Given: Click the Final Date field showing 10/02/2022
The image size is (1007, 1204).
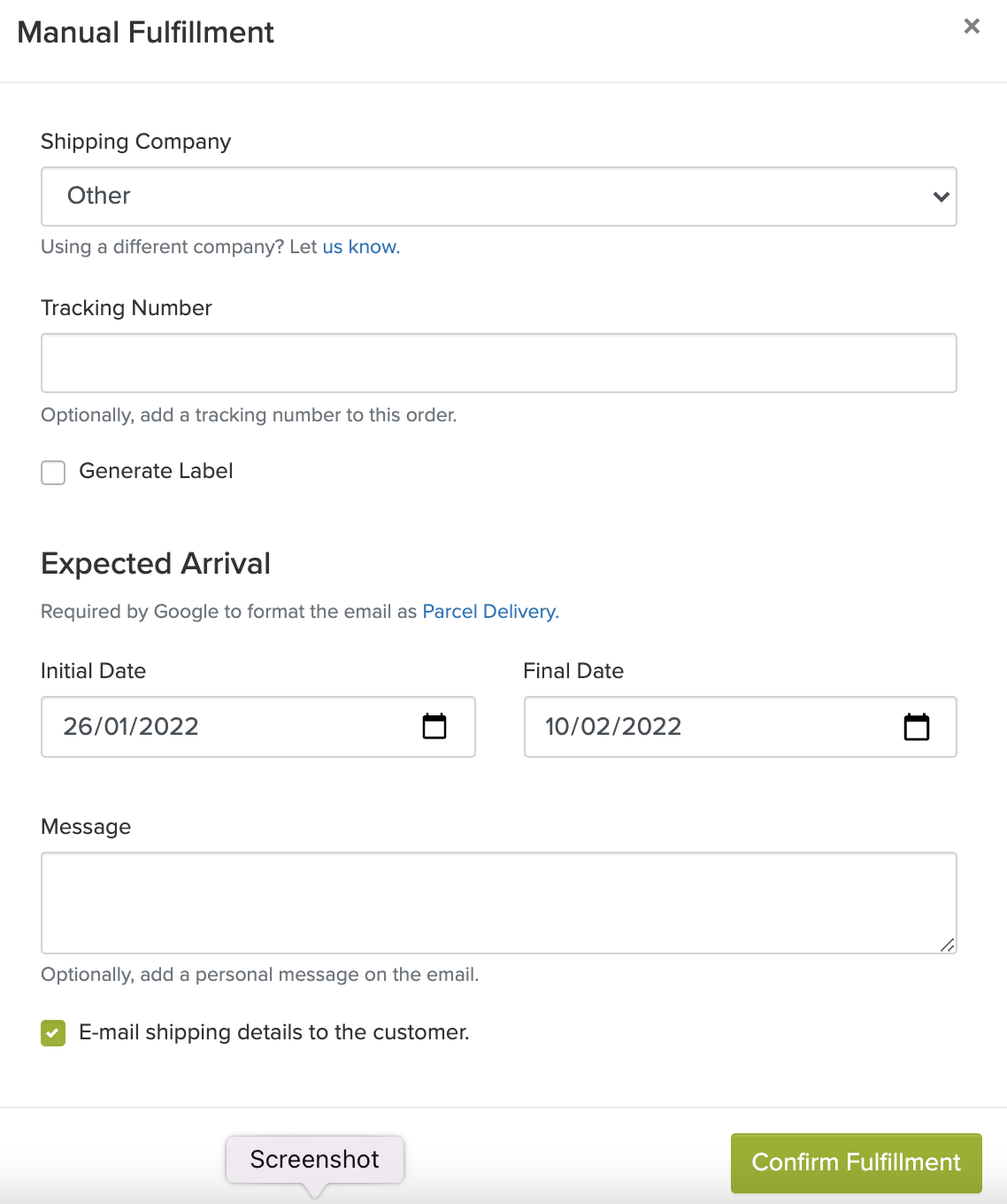Looking at the screenshot, I should 741,727.
